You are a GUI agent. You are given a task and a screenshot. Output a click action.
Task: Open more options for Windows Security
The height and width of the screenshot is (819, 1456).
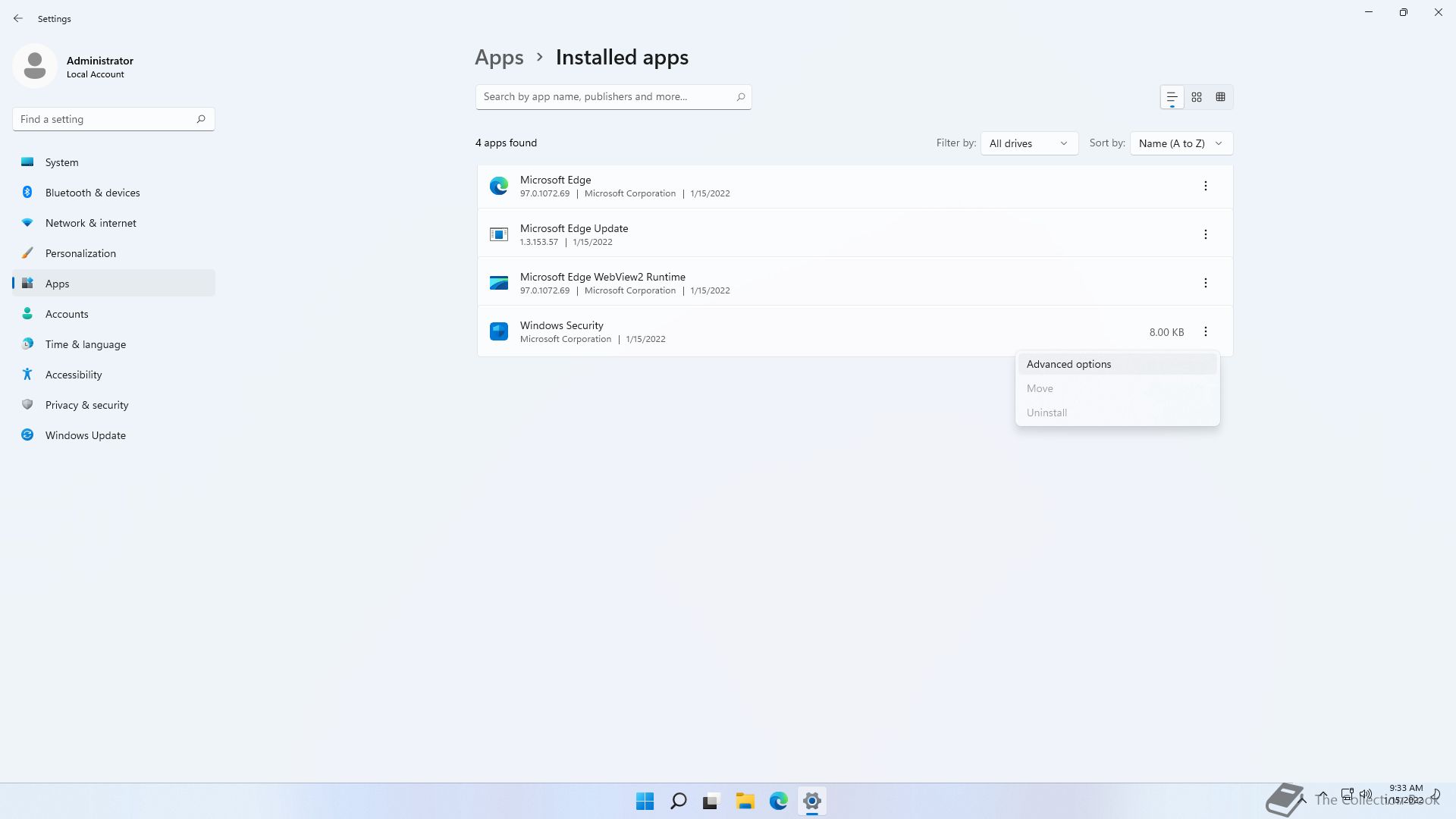coord(1205,331)
